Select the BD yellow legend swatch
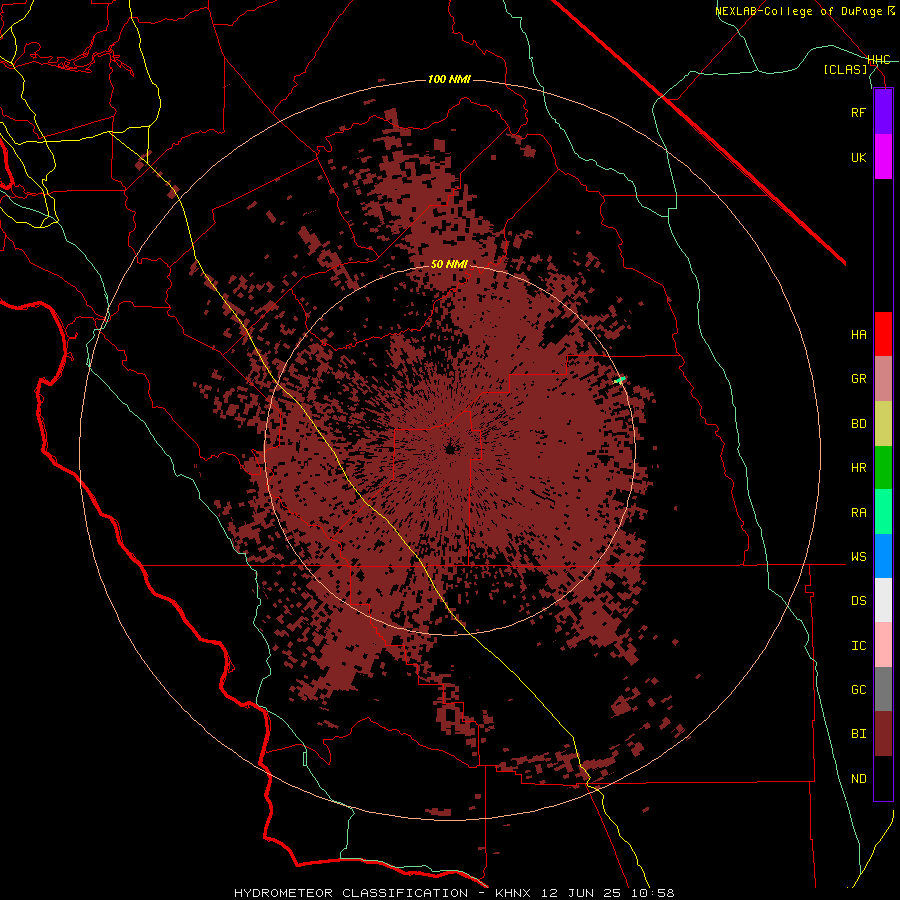This screenshot has height=900, width=900. (x=883, y=424)
